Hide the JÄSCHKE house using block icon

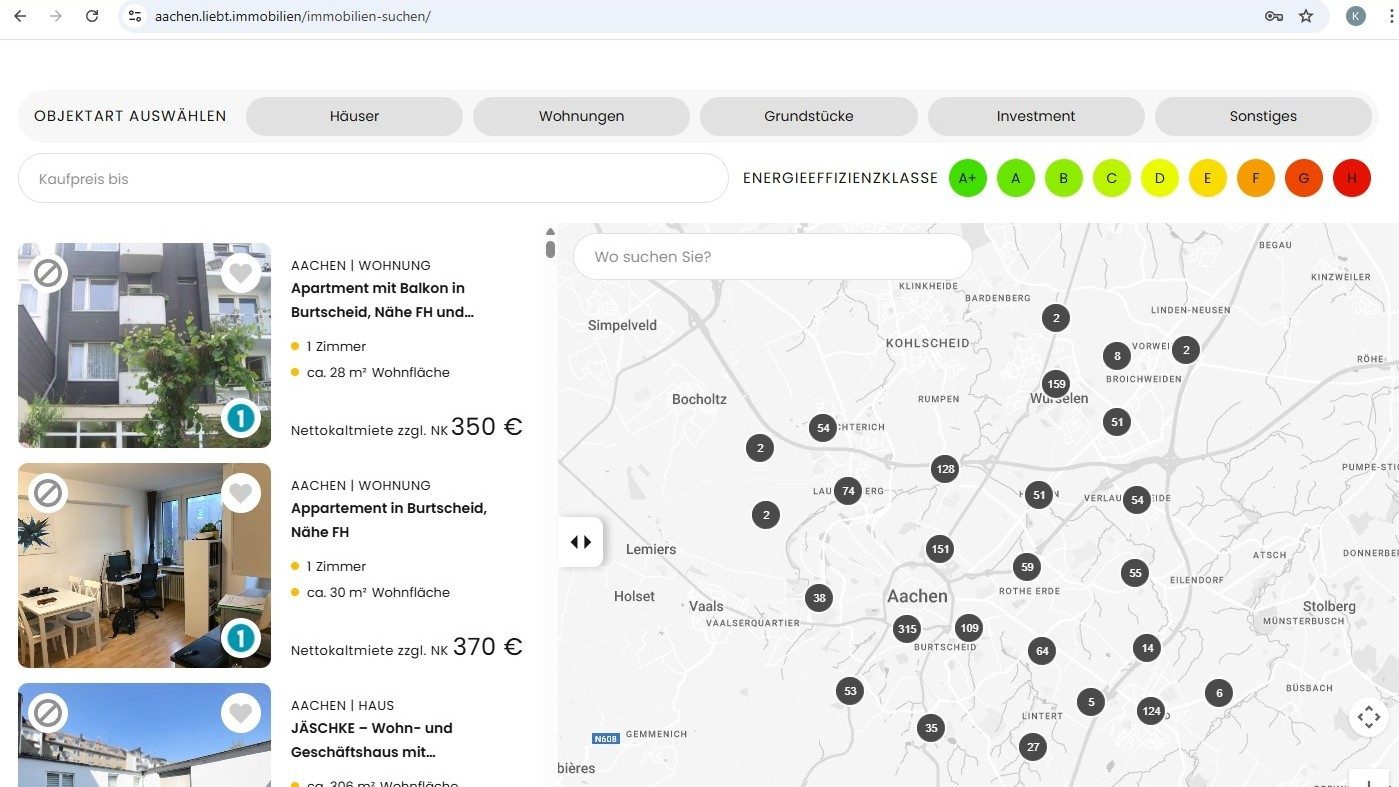[48, 712]
